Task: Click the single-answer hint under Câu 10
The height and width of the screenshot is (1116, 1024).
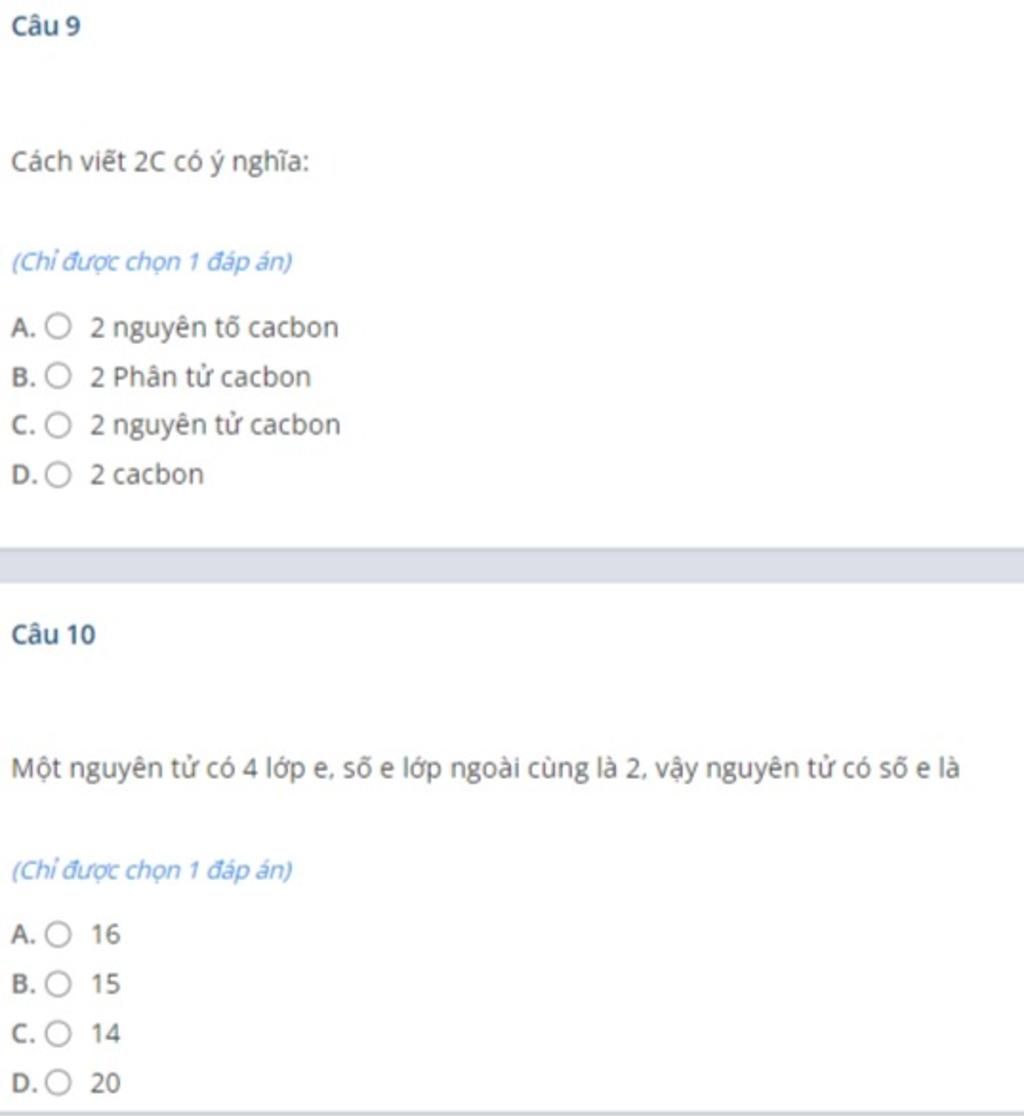Action: point(152,870)
